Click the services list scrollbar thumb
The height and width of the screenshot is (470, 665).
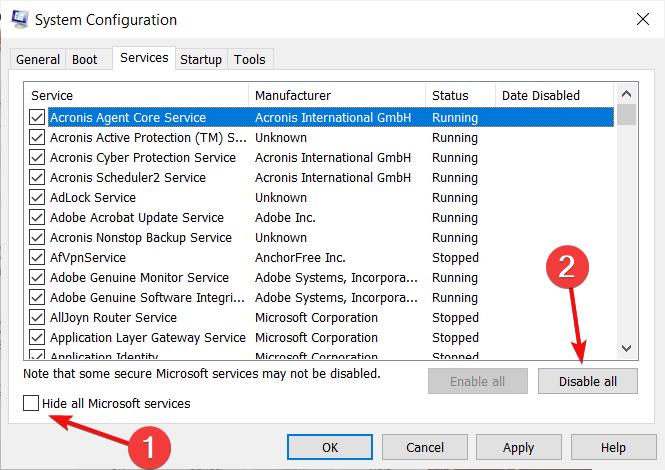pos(626,115)
